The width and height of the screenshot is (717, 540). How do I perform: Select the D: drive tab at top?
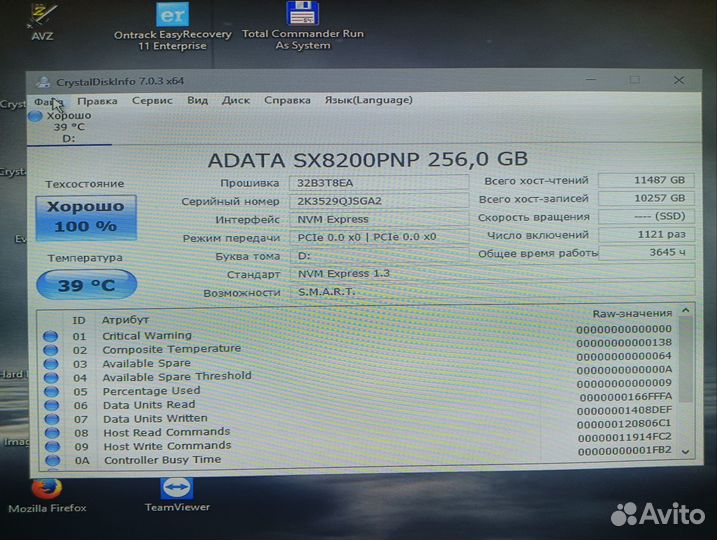[x=69, y=127]
